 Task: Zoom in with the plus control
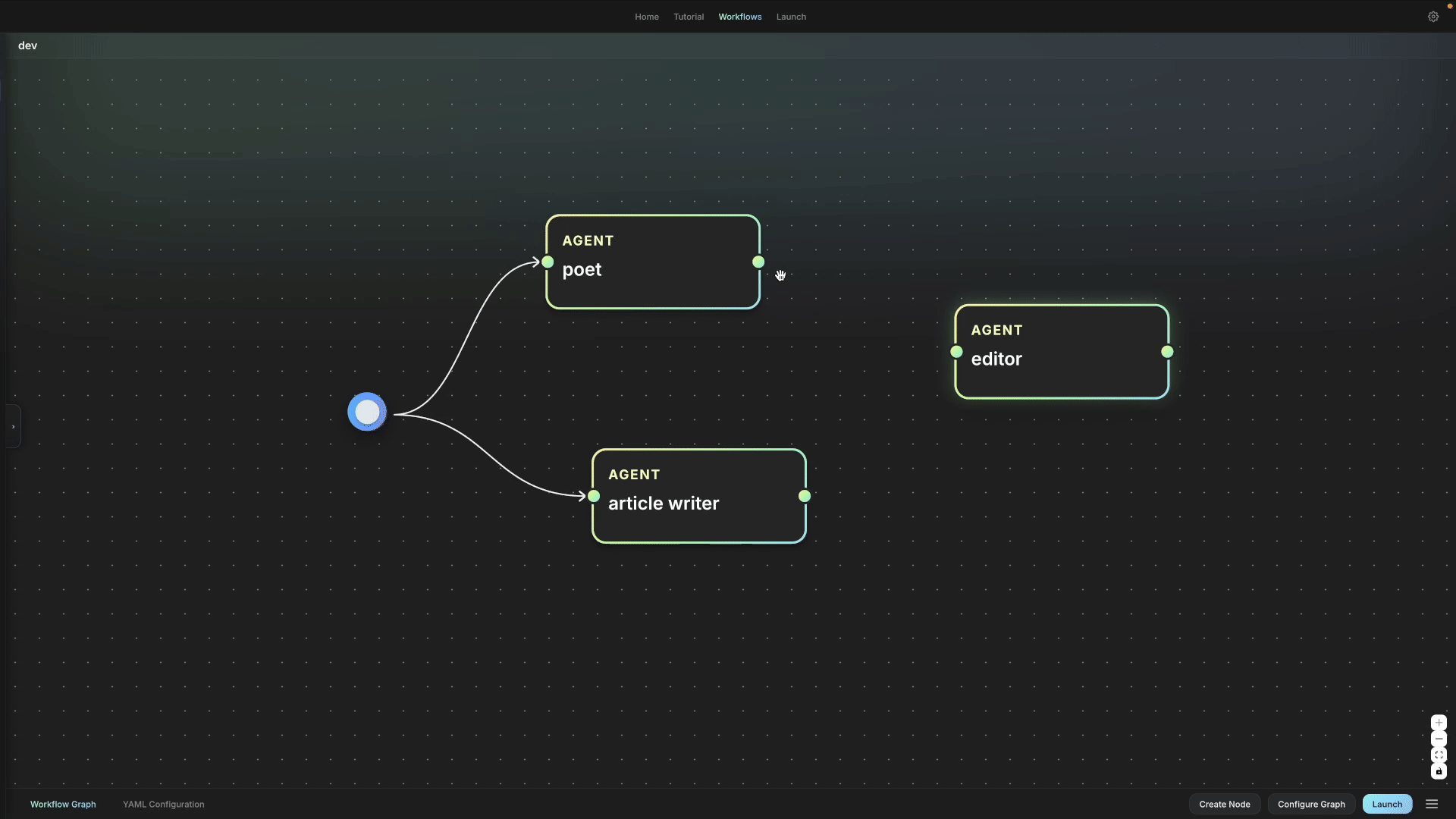point(1439,723)
